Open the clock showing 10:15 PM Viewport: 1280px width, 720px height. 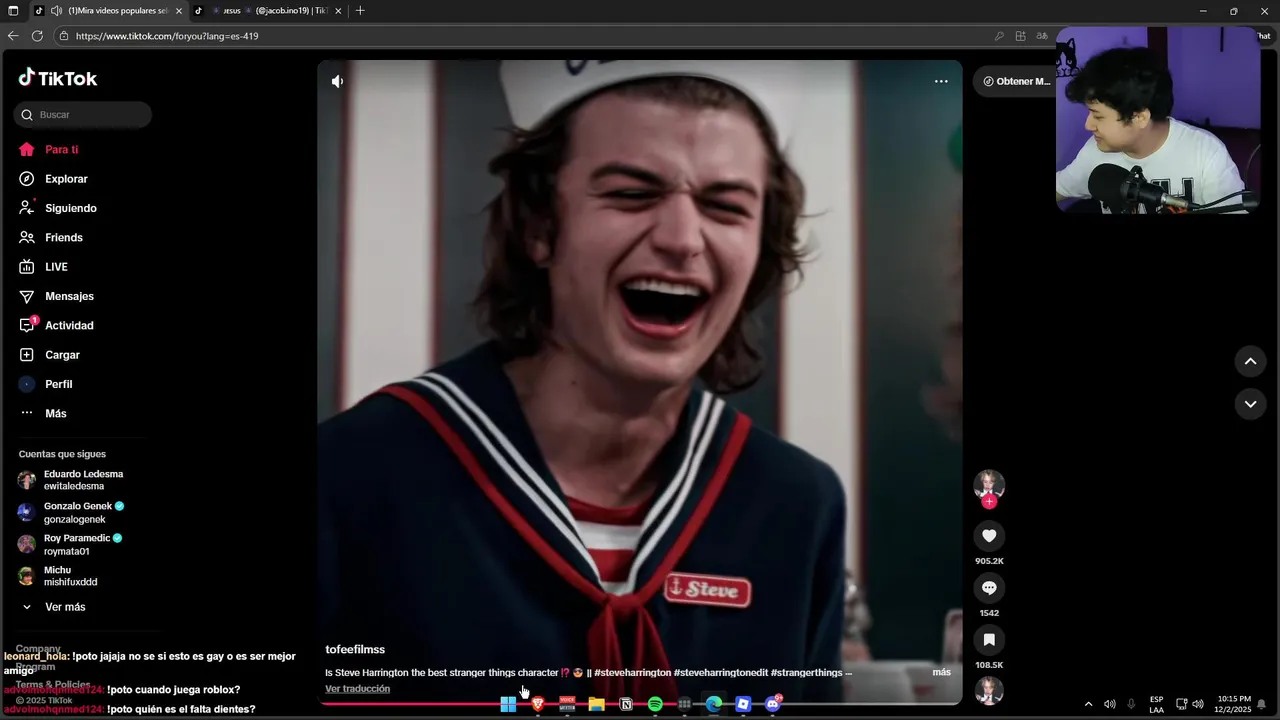1234,704
